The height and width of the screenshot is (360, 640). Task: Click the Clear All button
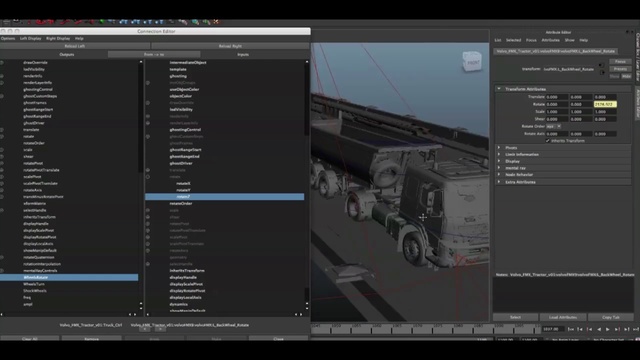click(29, 339)
